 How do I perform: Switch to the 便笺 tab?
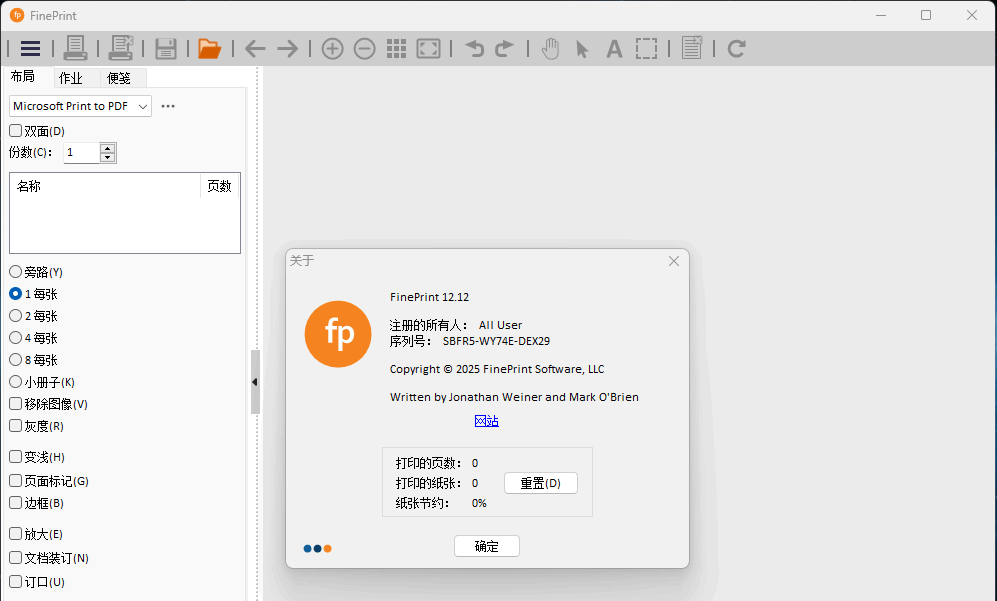pos(119,78)
